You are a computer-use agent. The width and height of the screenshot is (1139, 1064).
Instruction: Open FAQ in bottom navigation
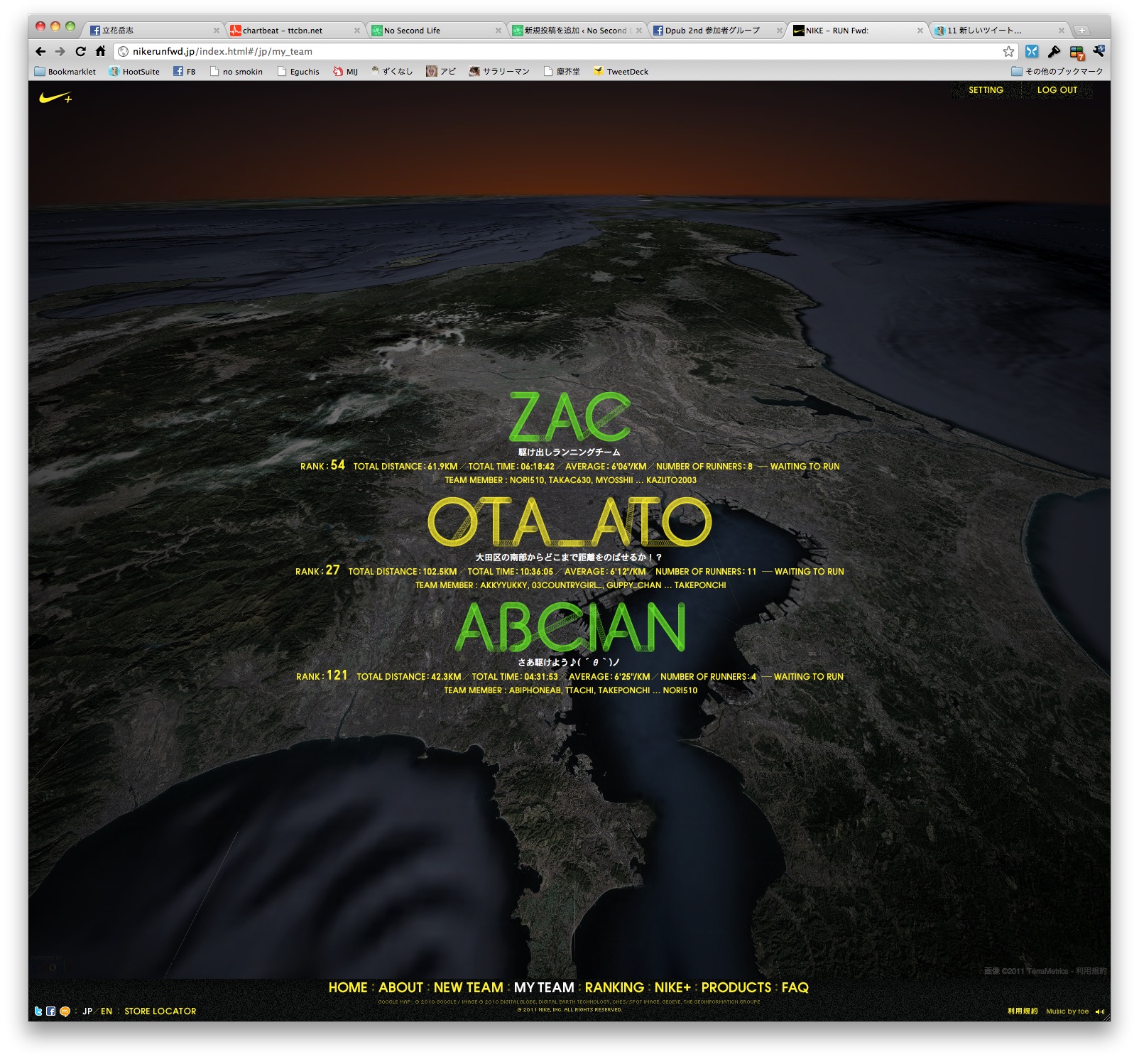coord(795,987)
